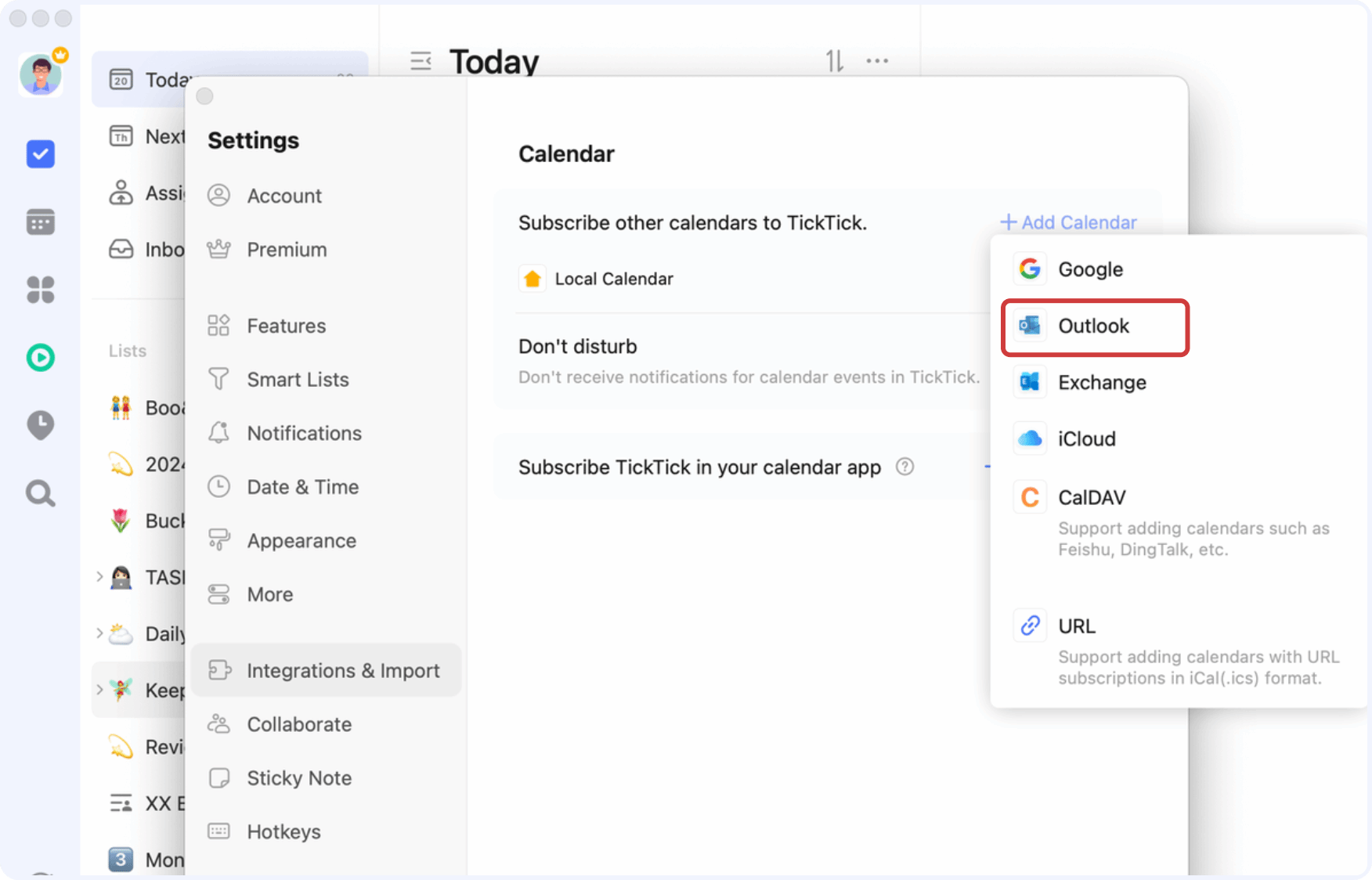Click the sort arrows icon near Today
The width and height of the screenshot is (1372, 880).
point(835,61)
